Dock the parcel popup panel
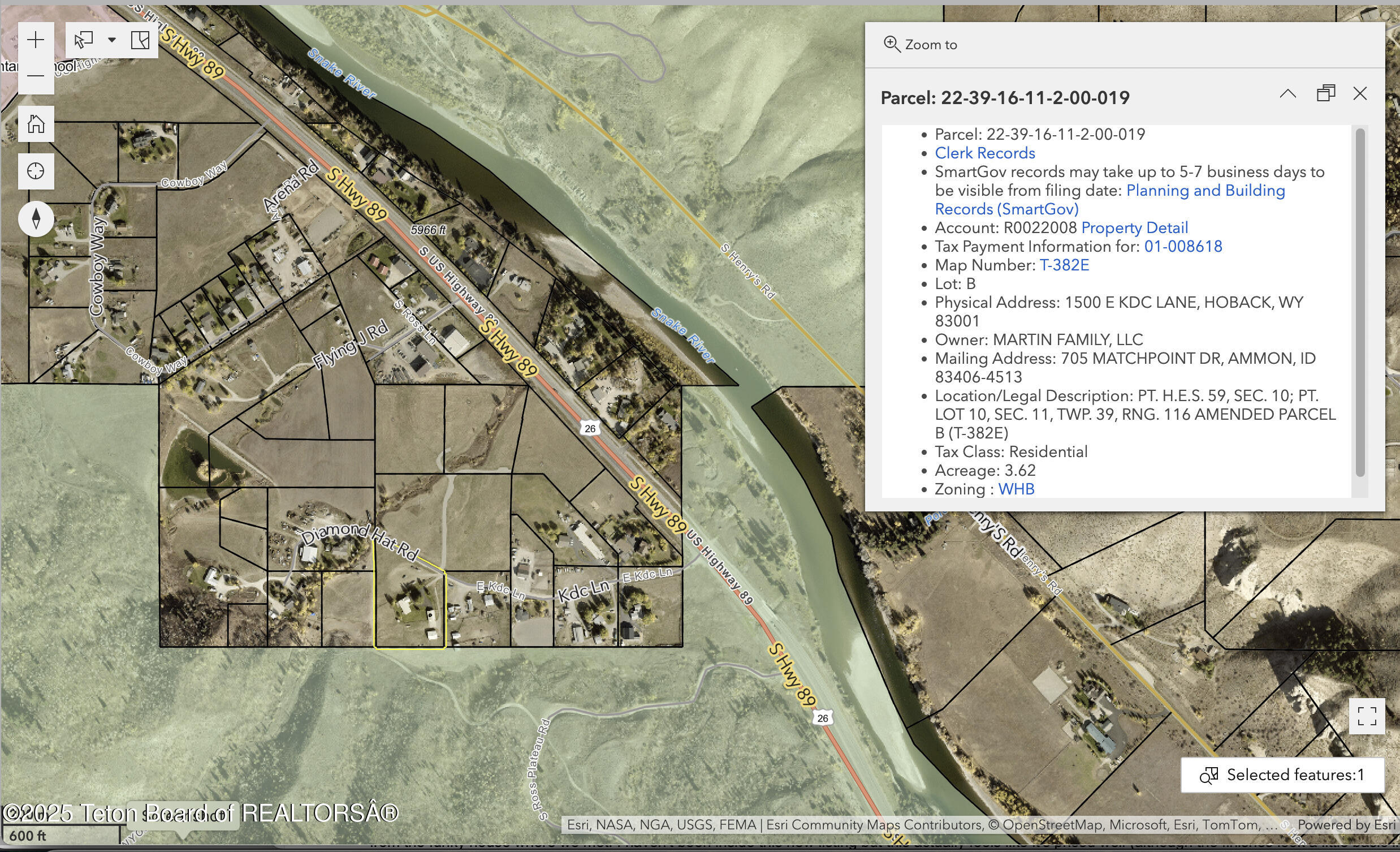Image resolution: width=1400 pixels, height=852 pixels. (1325, 93)
